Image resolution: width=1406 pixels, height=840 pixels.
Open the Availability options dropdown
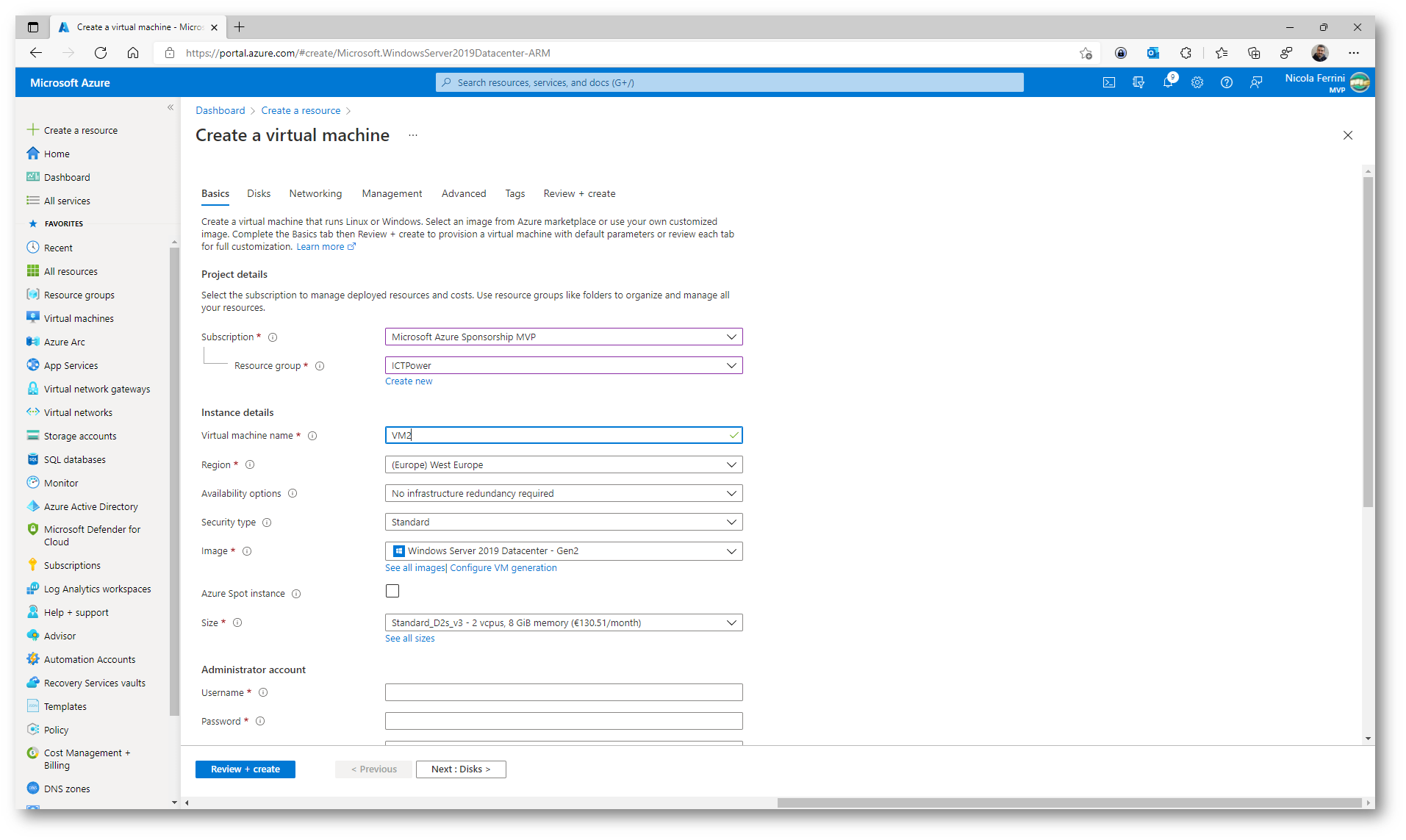(x=564, y=493)
